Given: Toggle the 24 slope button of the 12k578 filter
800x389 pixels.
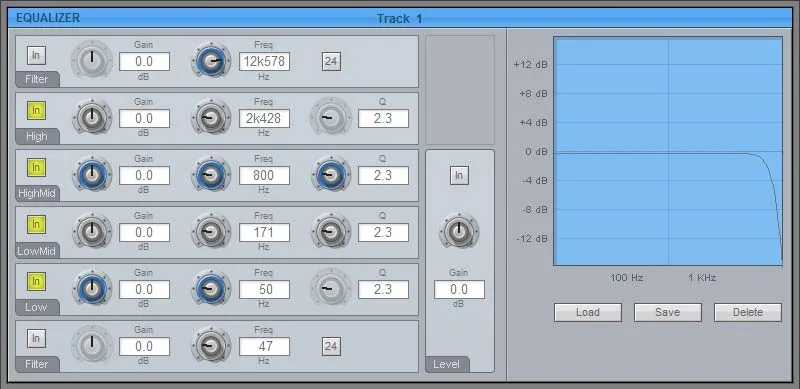Looking at the screenshot, I should (x=331, y=62).
